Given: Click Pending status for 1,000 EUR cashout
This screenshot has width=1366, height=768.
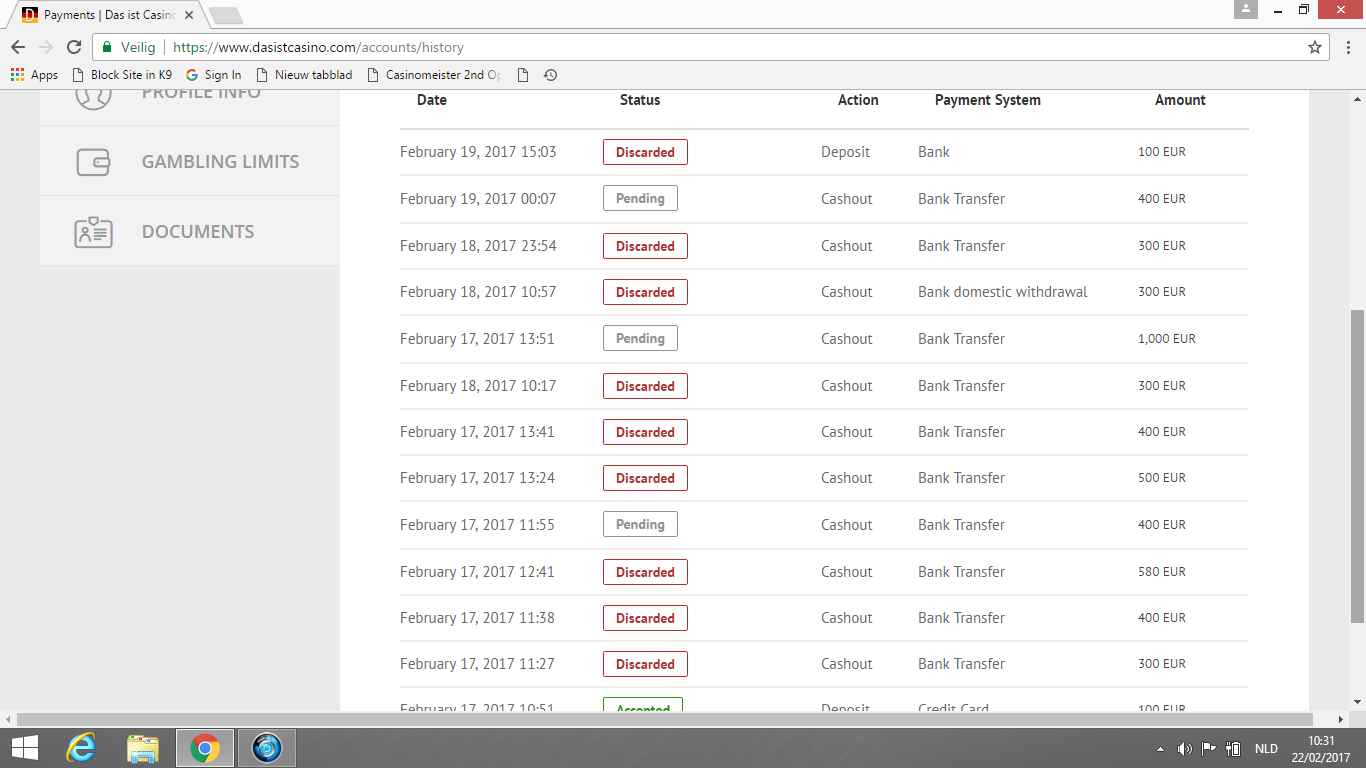Looking at the screenshot, I should [x=640, y=338].
